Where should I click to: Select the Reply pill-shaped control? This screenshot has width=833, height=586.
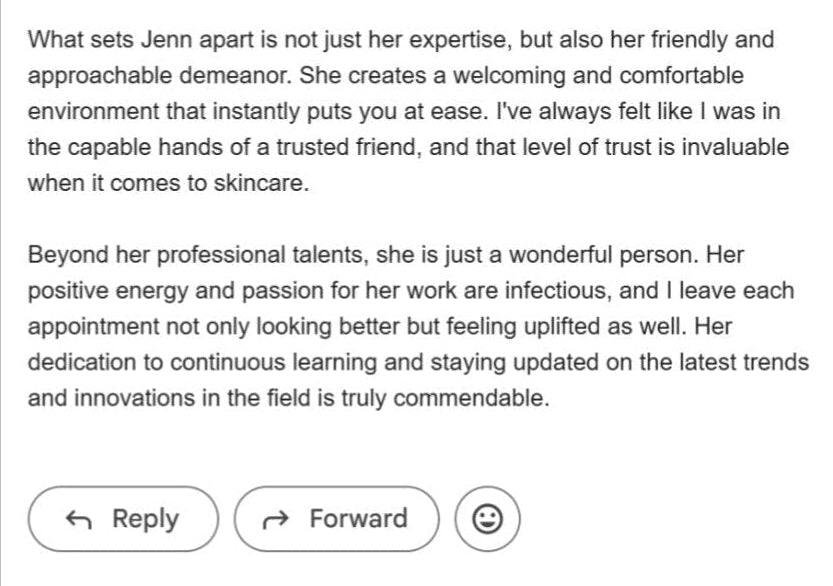coord(124,519)
